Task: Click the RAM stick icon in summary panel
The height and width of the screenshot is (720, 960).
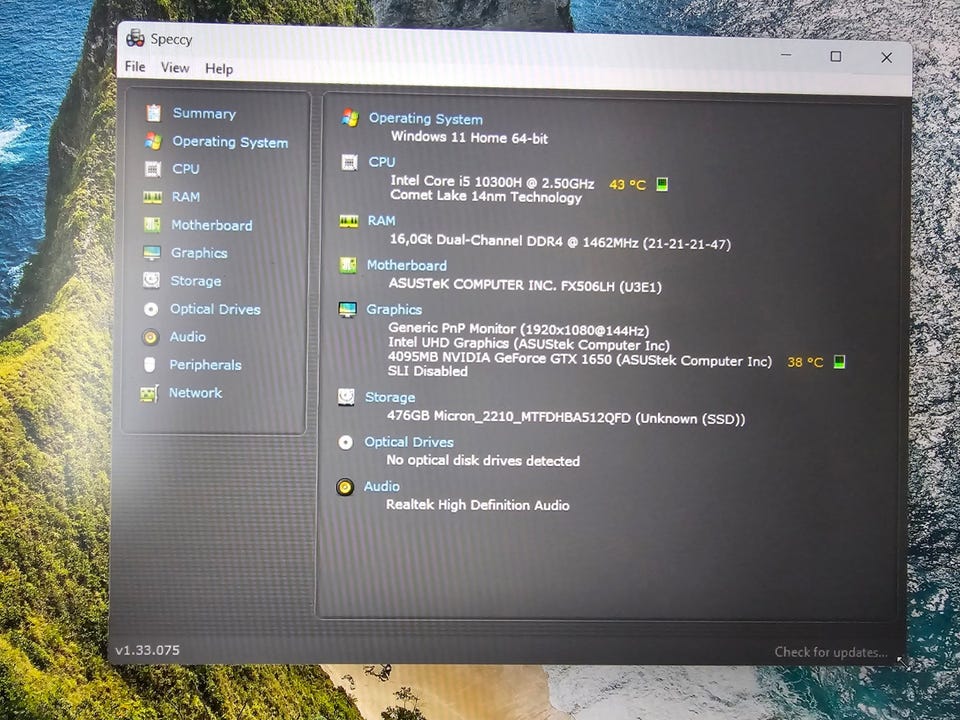Action: click(x=349, y=221)
